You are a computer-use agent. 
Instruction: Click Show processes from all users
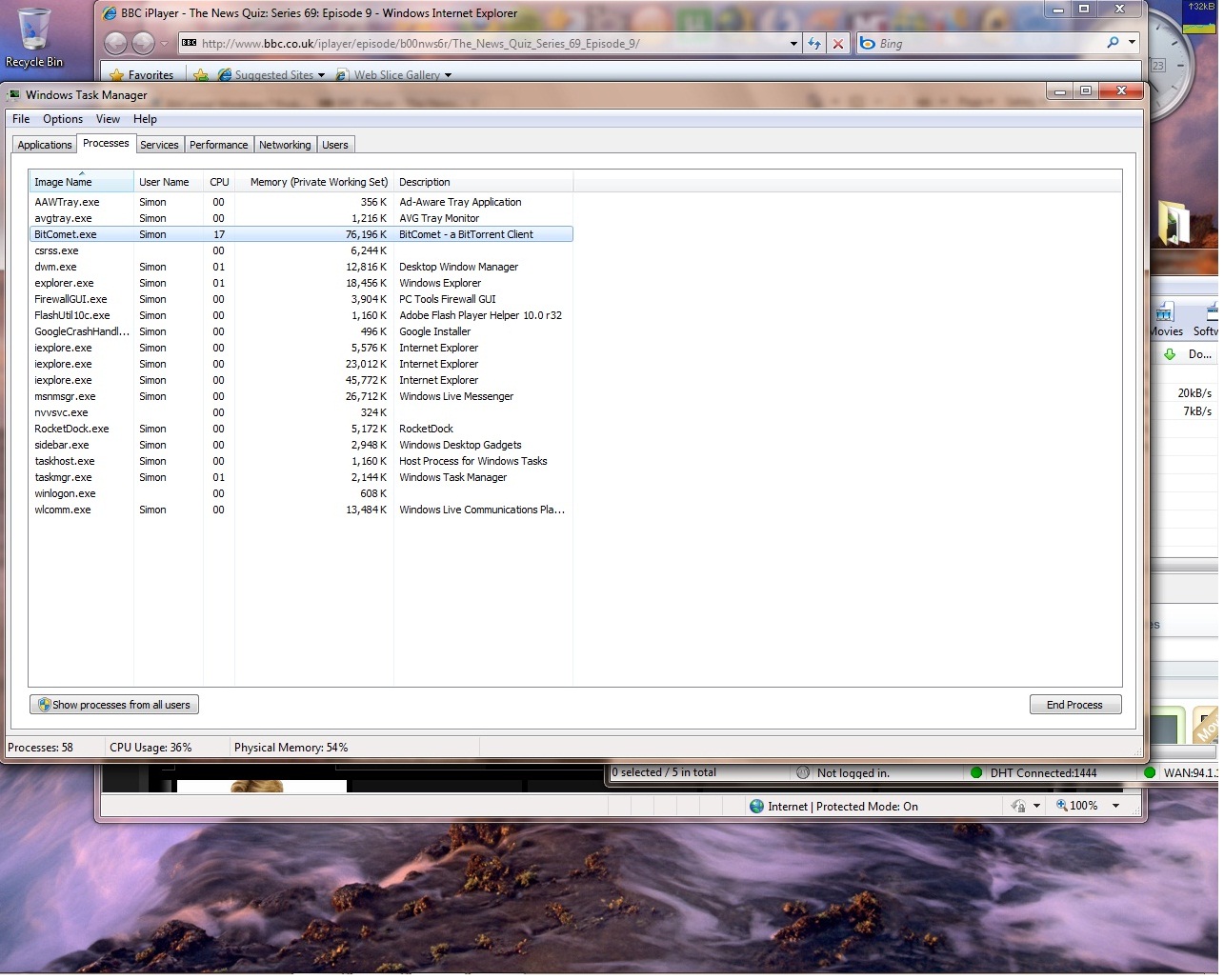pyautogui.click(x=114, y=706)
